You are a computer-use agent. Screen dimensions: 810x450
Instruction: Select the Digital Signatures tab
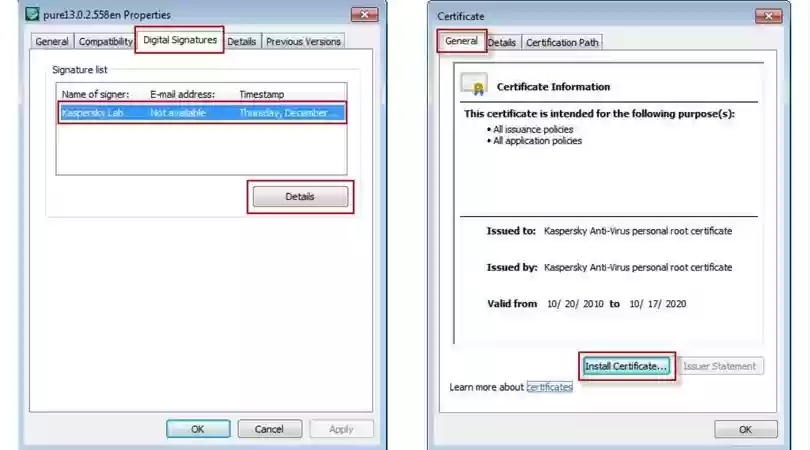pyautogui.click(x=180, y=40)
